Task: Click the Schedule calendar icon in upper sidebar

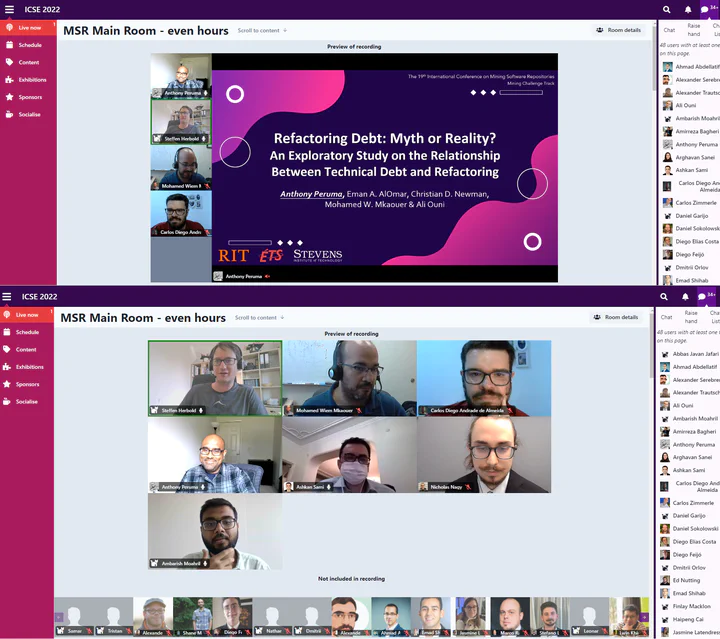Action: coord(9,45)
